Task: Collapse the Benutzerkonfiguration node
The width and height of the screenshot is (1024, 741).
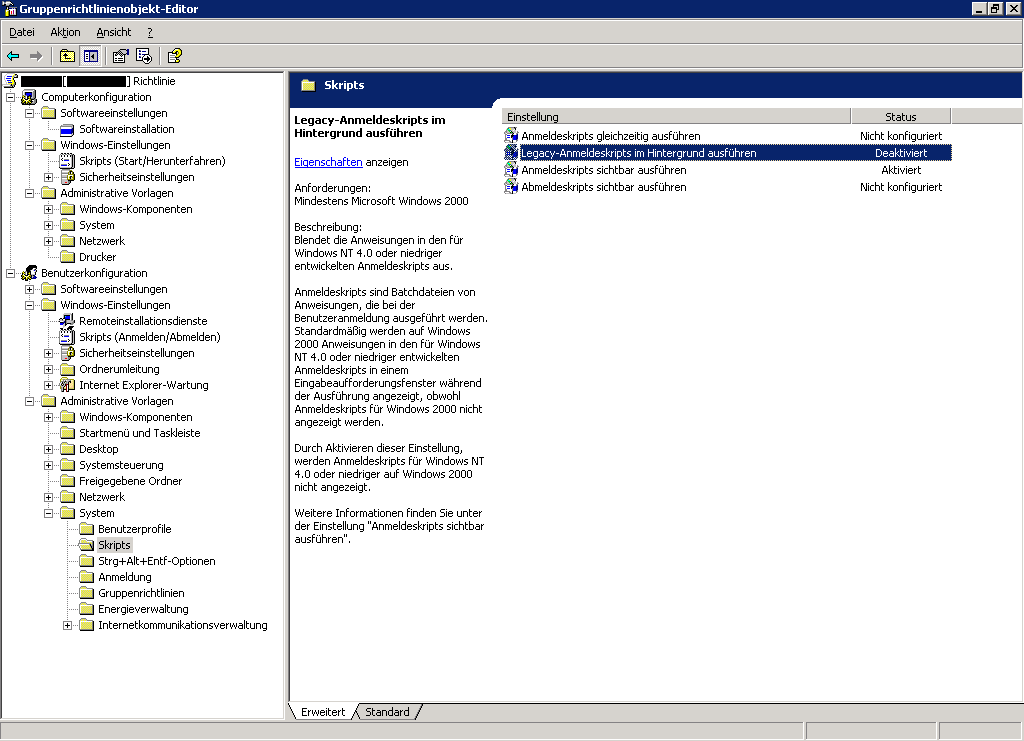Action: coord(10,274)
